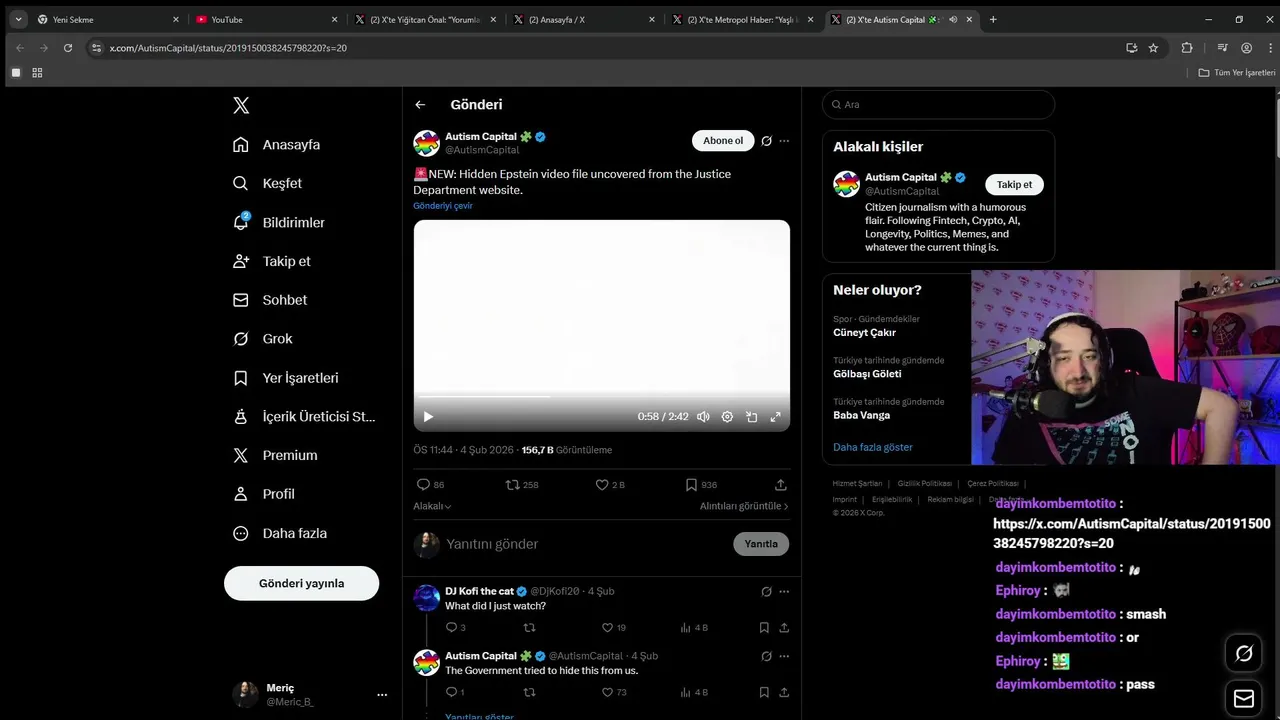Open Tüm Yer İşaretleri folder
The width and height of the screenshot is (1280, 720).
click(x=1237, y=73)
